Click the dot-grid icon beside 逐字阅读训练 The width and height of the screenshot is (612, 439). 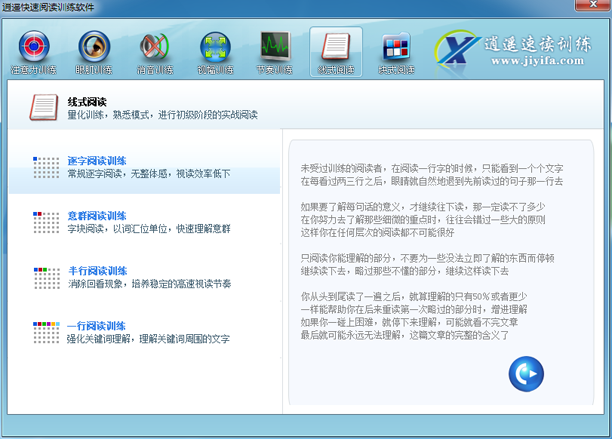[x=46, y=167]
